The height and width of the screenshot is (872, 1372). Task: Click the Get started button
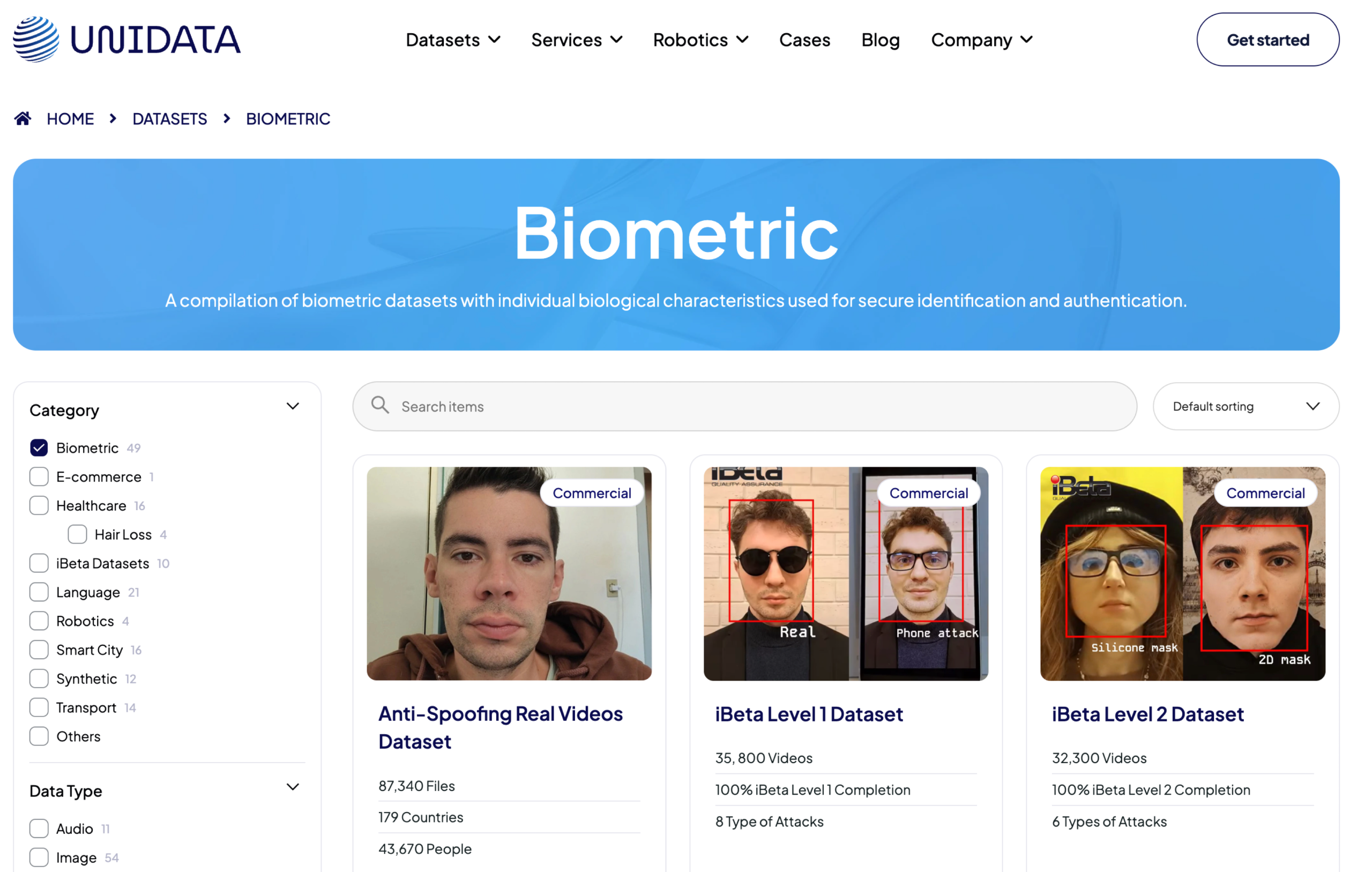click(1267, 40)
